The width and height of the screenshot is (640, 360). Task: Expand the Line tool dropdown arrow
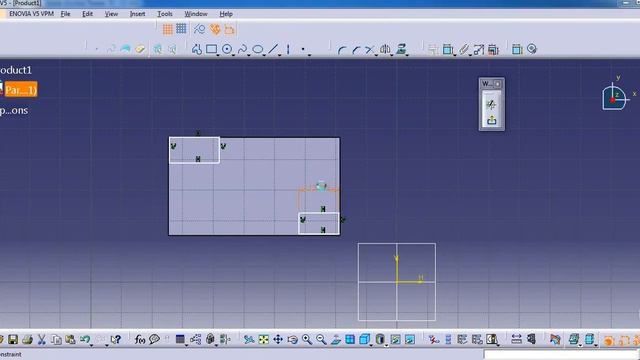click(x=280, y=55)
